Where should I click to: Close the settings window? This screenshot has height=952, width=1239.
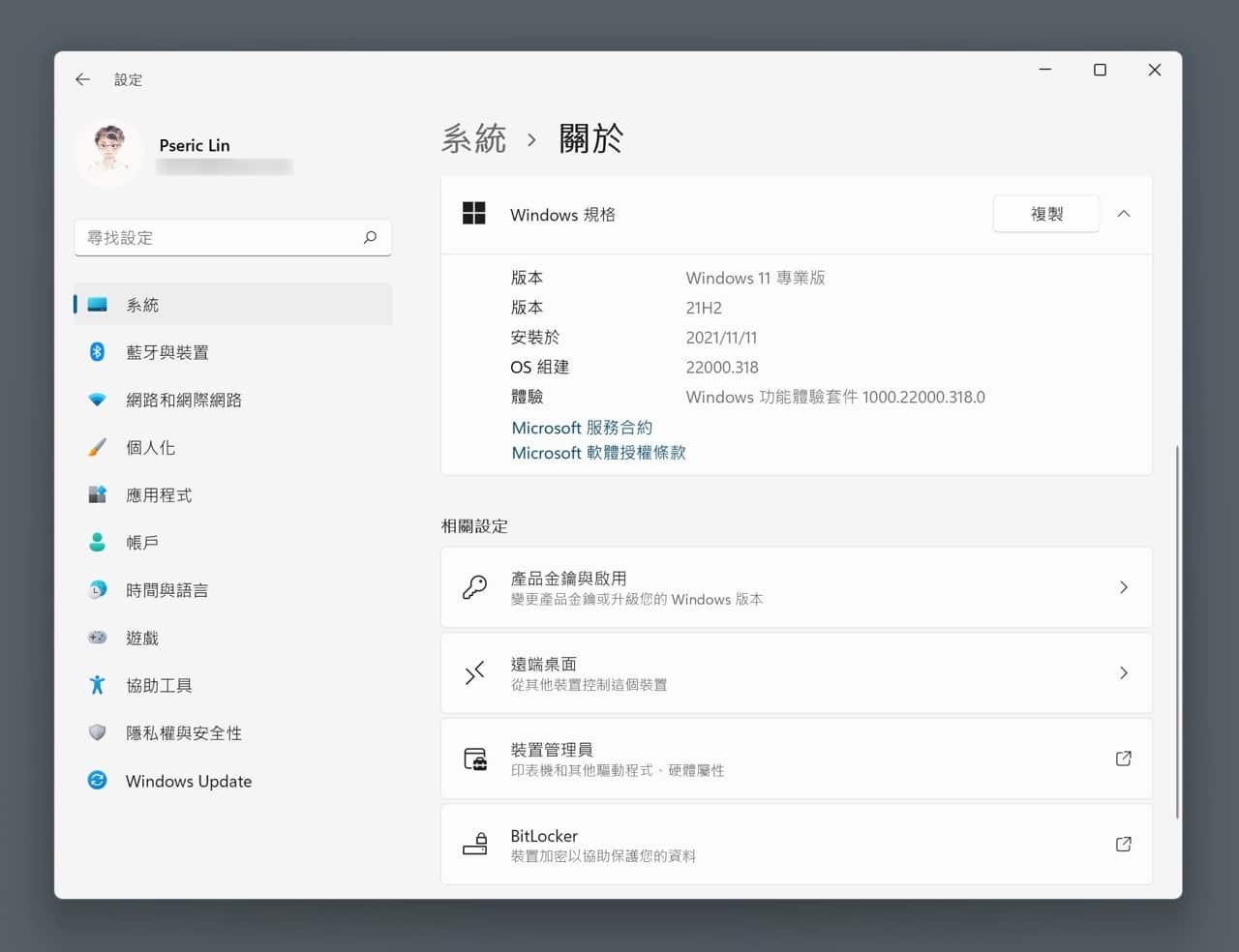[x=1155, y=70]
